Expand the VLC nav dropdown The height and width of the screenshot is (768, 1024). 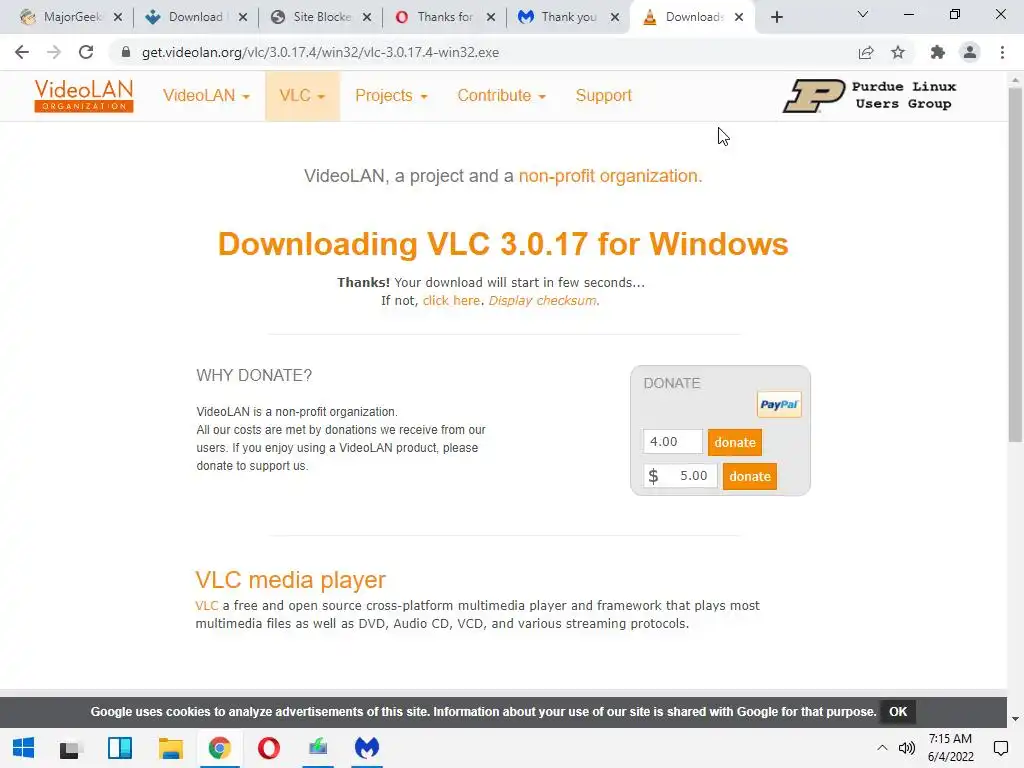(302, 96)
